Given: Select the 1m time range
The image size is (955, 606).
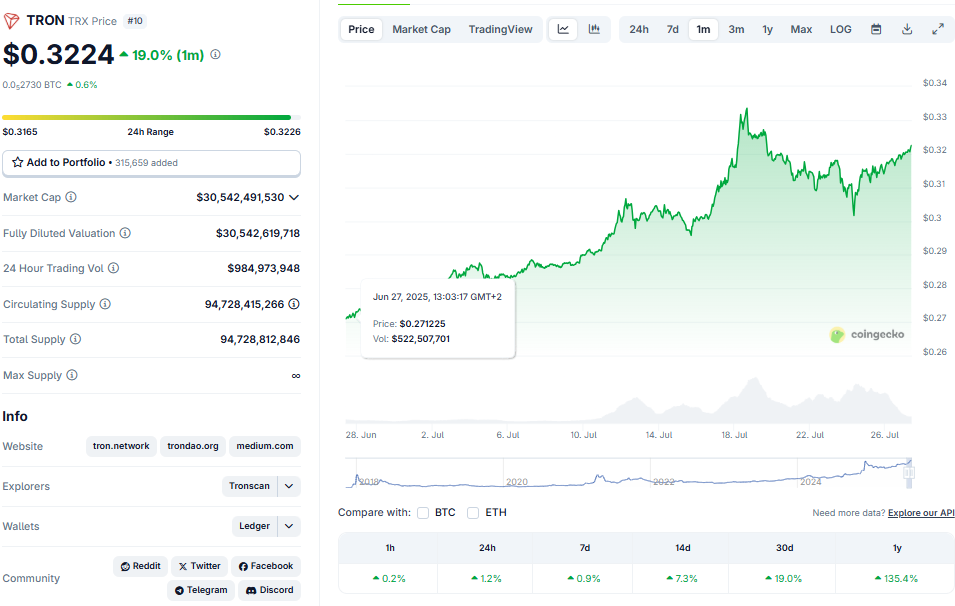Looking at the screenshot, I should [x=703, y=29].
